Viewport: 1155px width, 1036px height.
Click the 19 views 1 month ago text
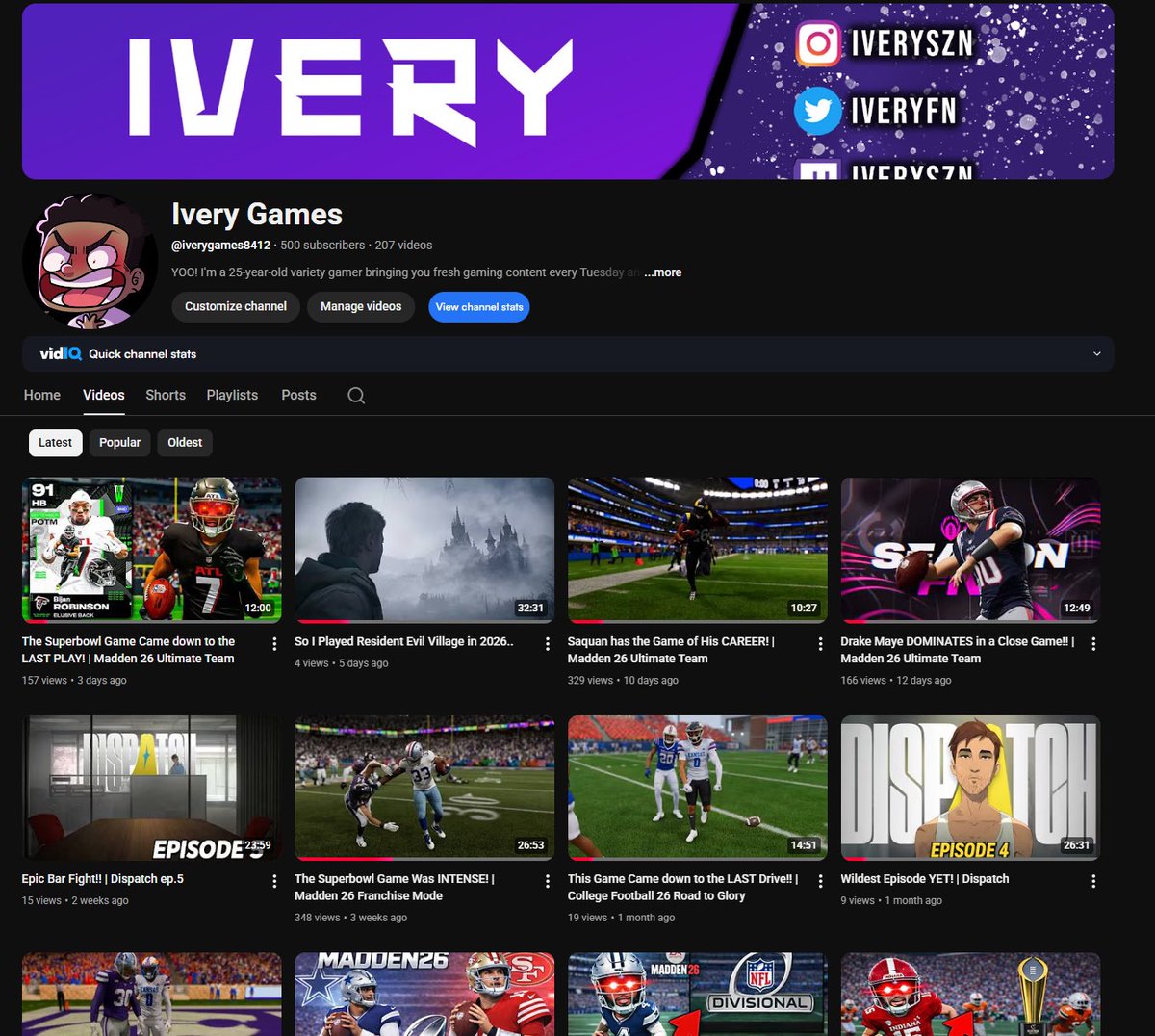pyautogui.click(x=621, y=918)
